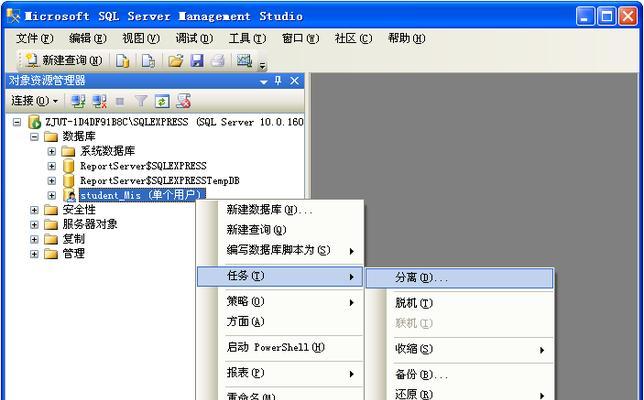This screenshot has height=400, width=644.
Task: Collapse the ZJUT-1D4DF91B8C\SQLEXPRESS server node
Action: [17, 122]
